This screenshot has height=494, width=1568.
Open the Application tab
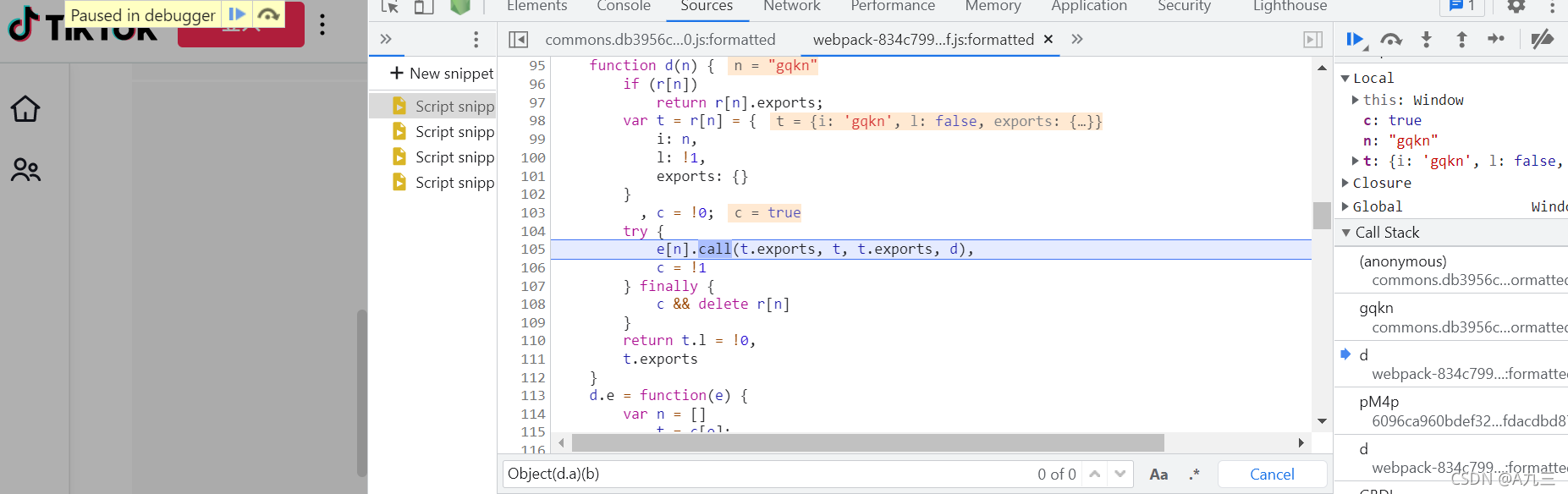1089,7
